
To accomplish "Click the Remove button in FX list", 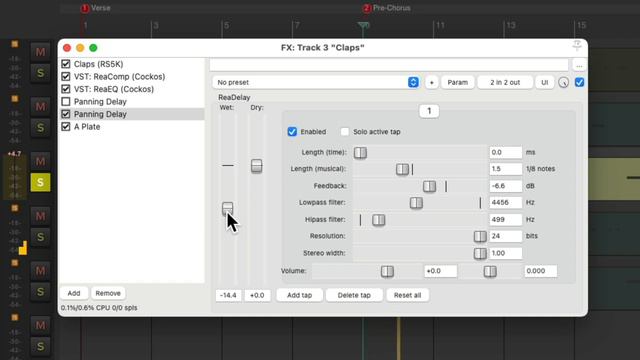I will tap(108, 293).
